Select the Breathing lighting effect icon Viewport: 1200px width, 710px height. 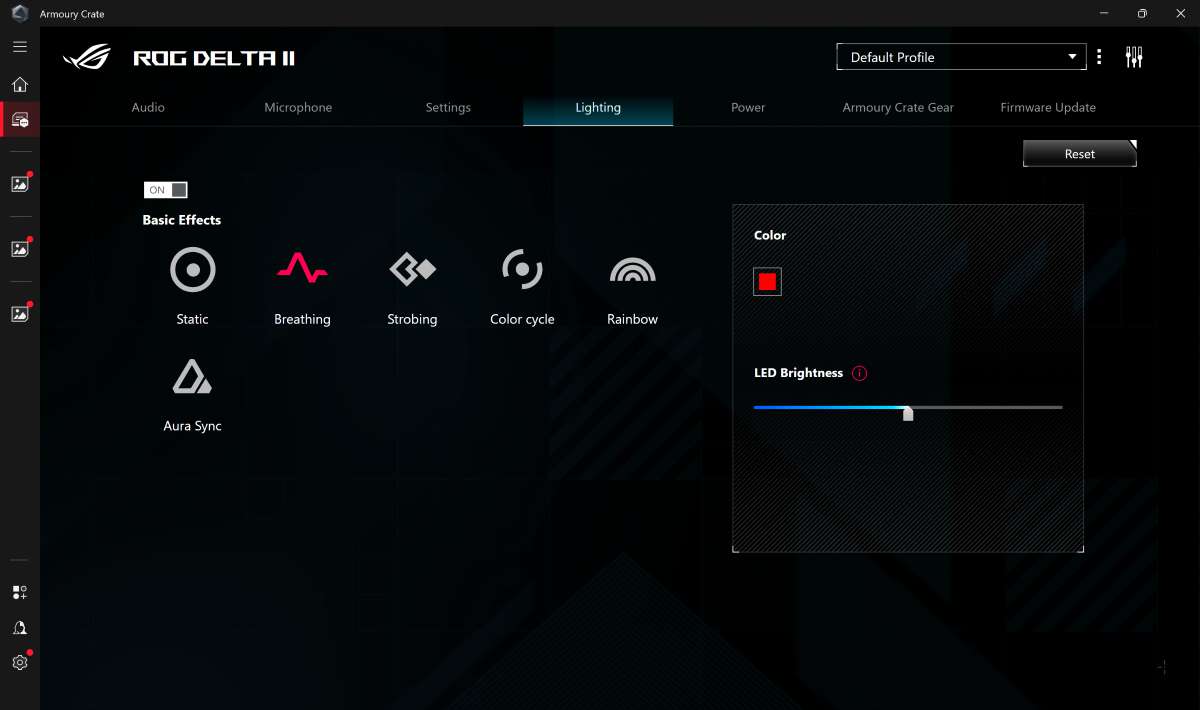(302, 268)
